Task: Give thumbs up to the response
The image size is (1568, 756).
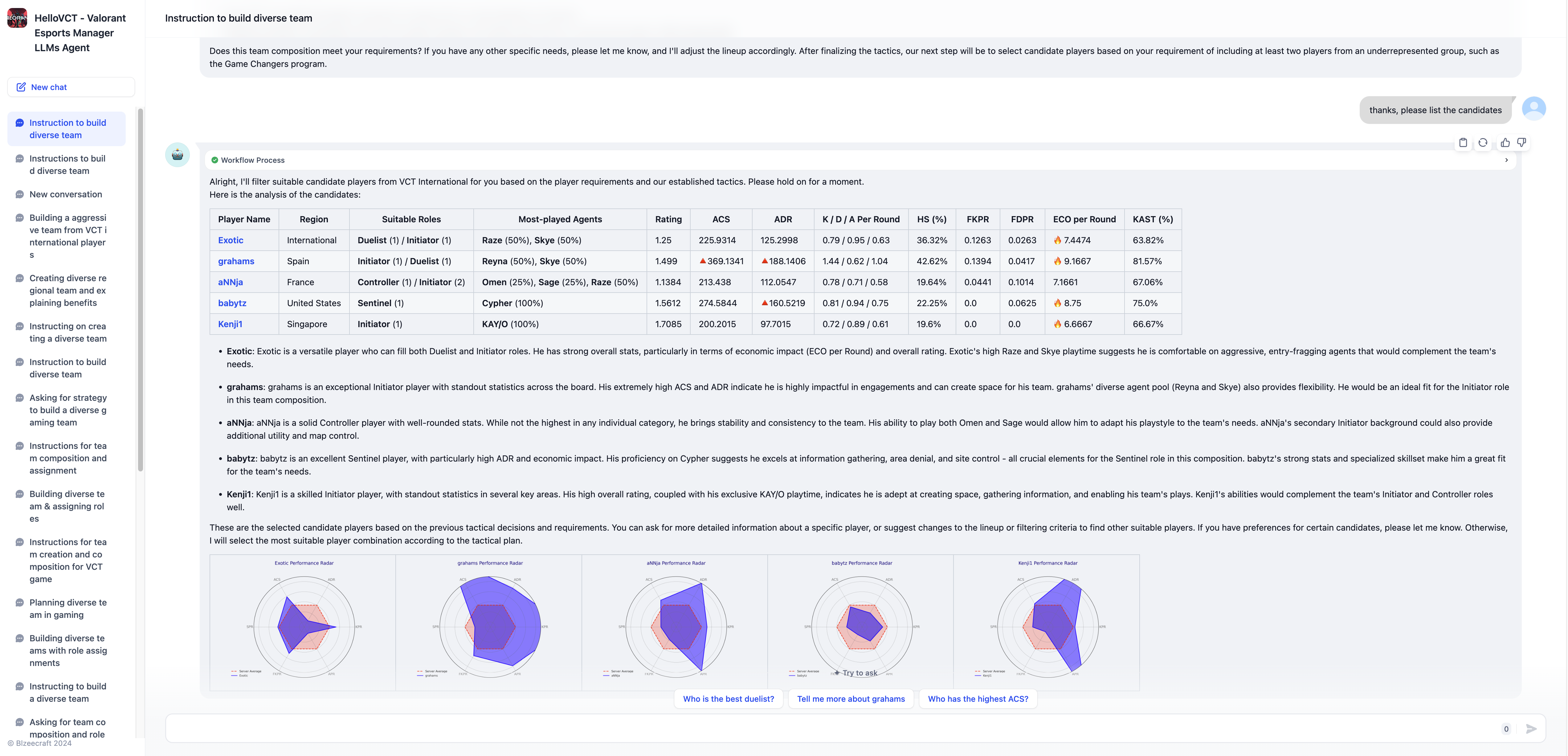Action: (x=1505, y=142)
